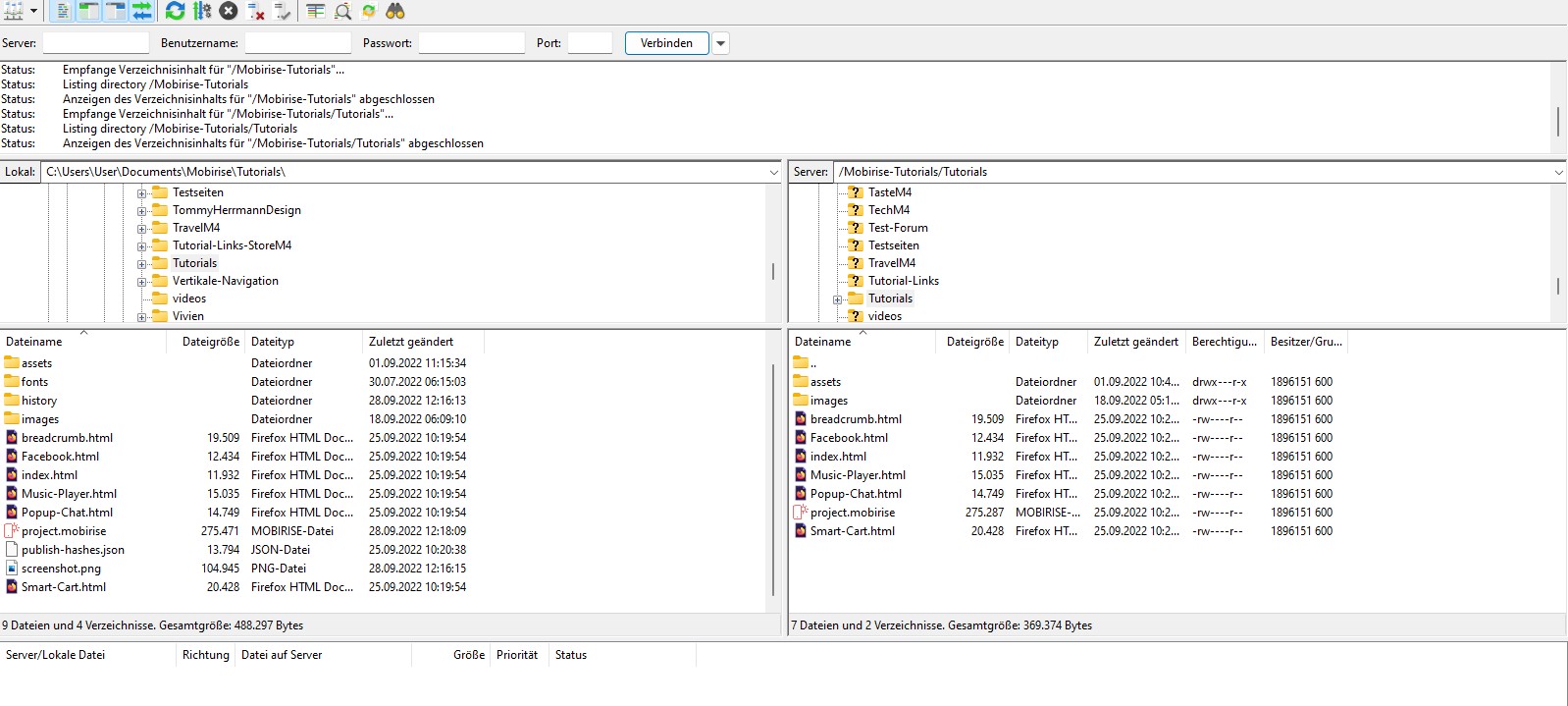Image resolution: width=1568 pixels, height=706 pixels.
Task: Sort local files by Dateigröße column
Action: [210, 342]
